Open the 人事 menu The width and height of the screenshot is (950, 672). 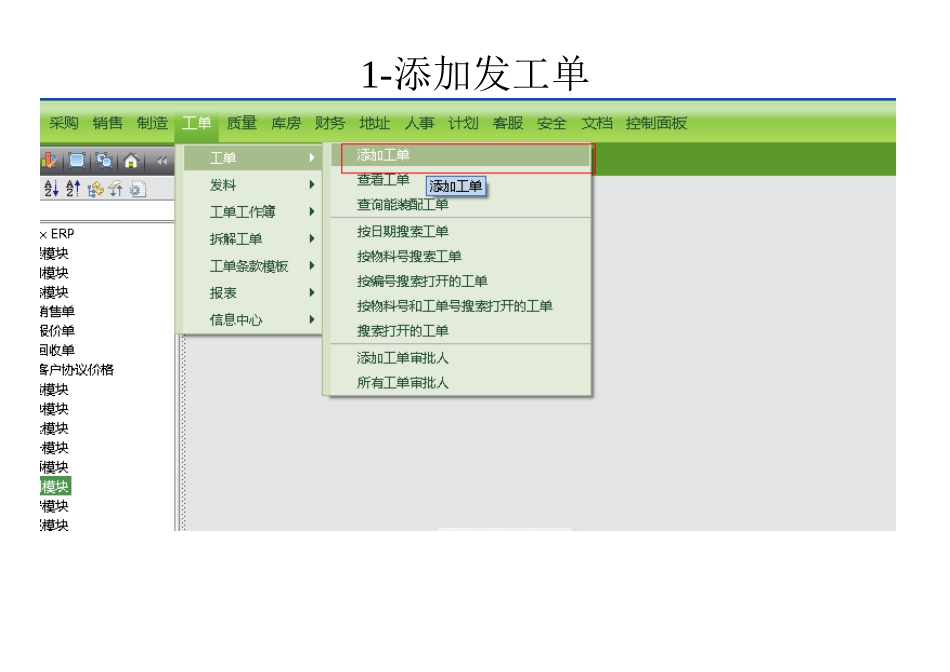tap(419, 123)
